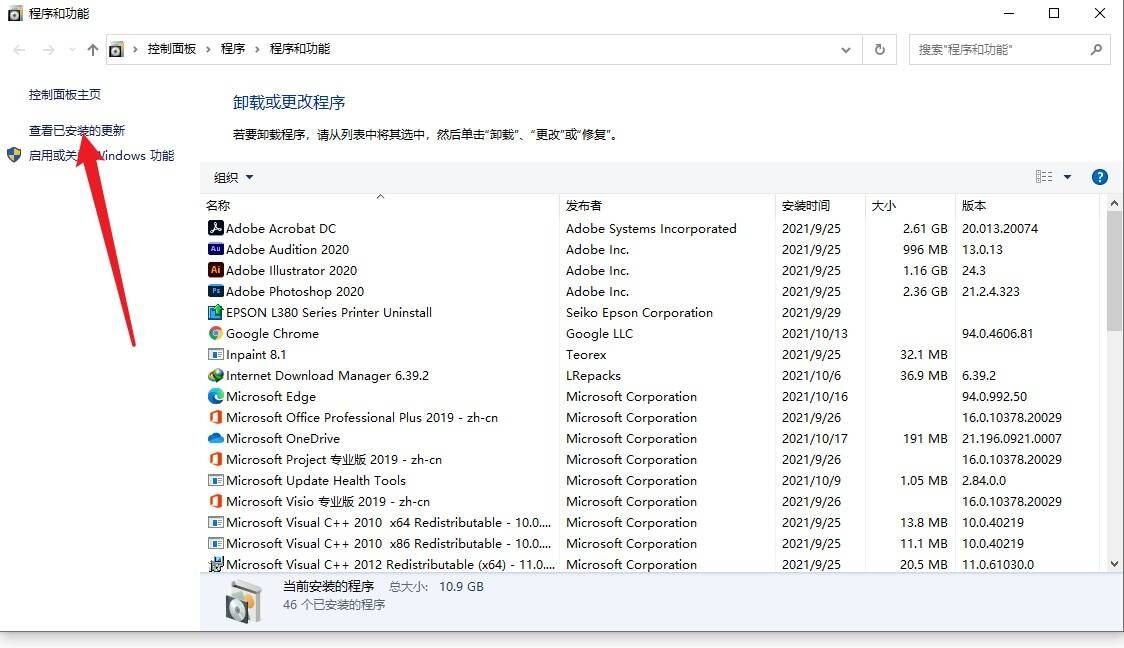
Task: Open the 组织 dropdown menu
Action: pyautogui.click(x=233, y=177)
